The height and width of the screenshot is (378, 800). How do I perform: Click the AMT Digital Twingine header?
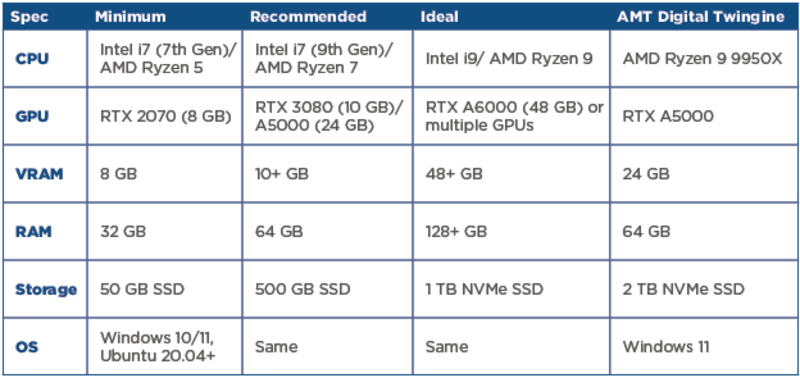(x=701, y=17)
